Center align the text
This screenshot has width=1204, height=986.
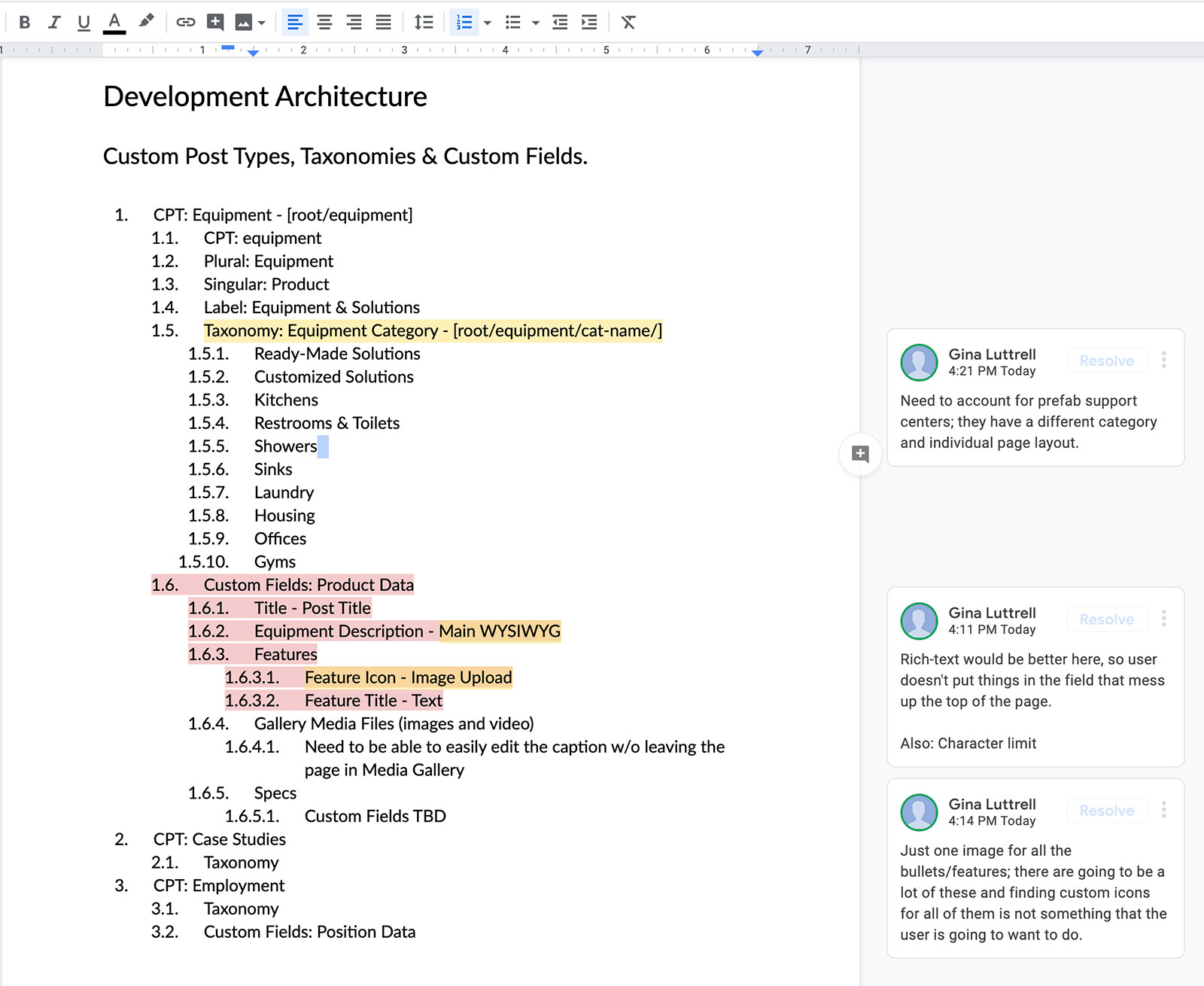pyautogui.click(x=324, y=23)
